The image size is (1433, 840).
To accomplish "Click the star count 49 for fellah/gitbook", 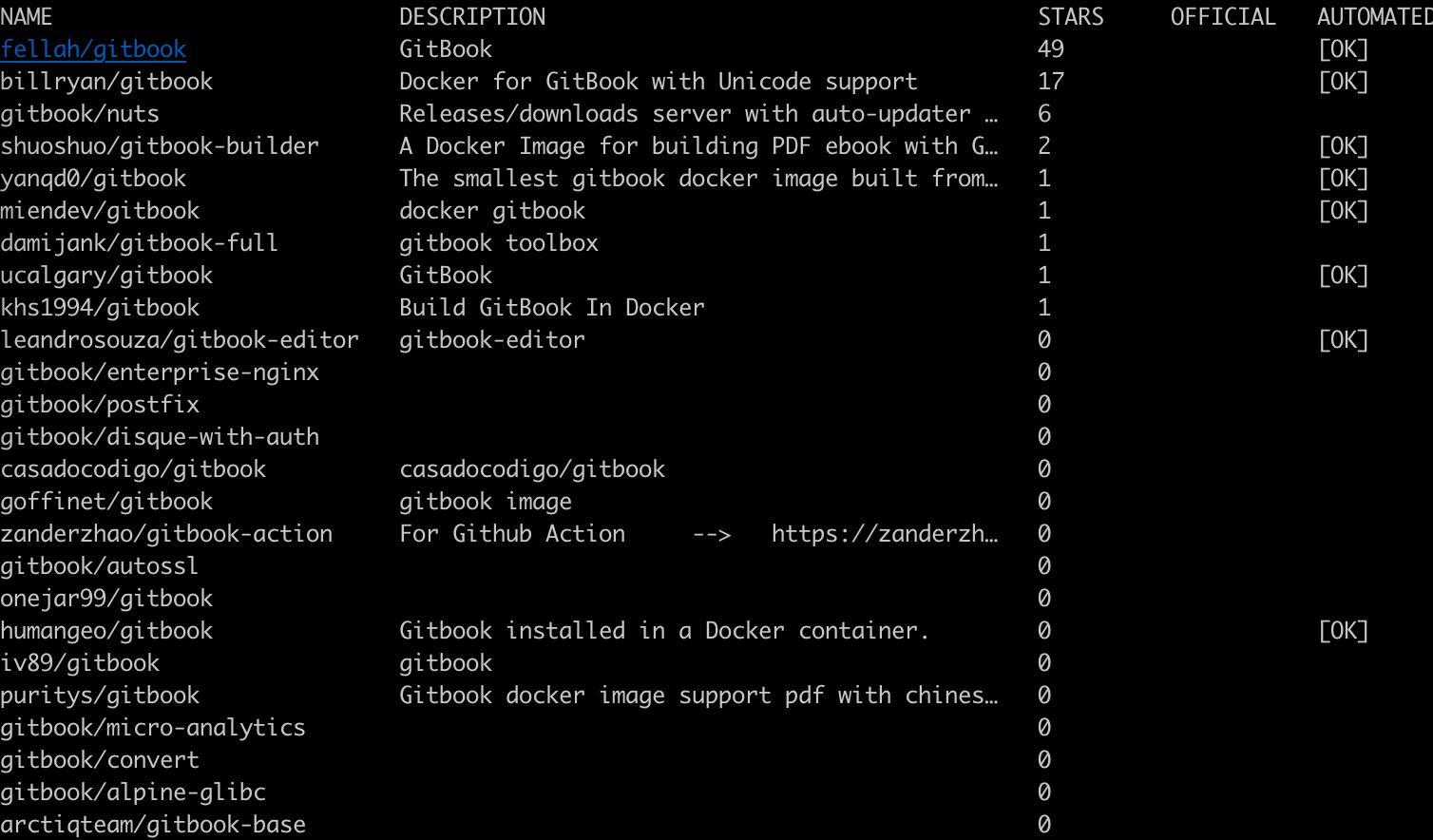I will [1051, 49].
